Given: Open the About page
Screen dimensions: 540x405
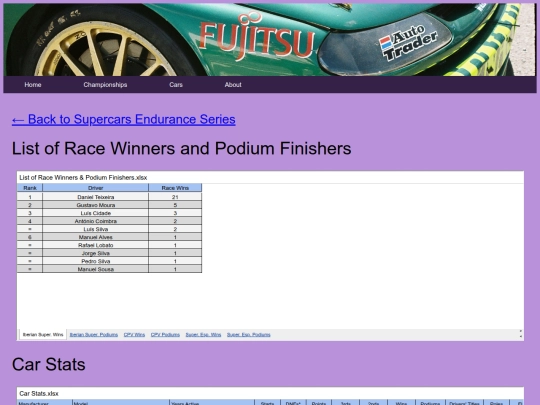Looking at the screenshot, I should [233, 85].
